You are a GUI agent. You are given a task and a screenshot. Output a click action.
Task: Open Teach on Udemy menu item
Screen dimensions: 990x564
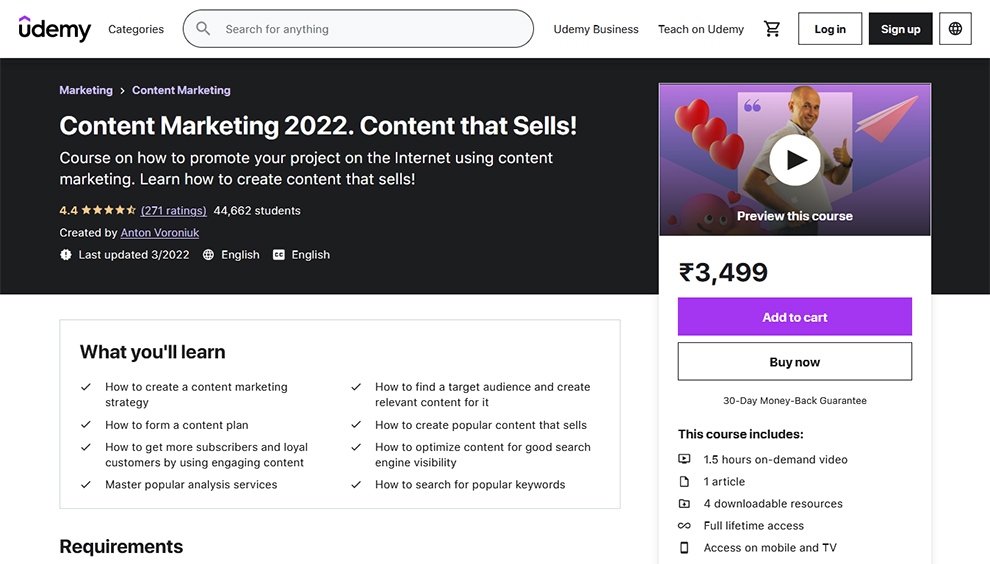point(700,29)
